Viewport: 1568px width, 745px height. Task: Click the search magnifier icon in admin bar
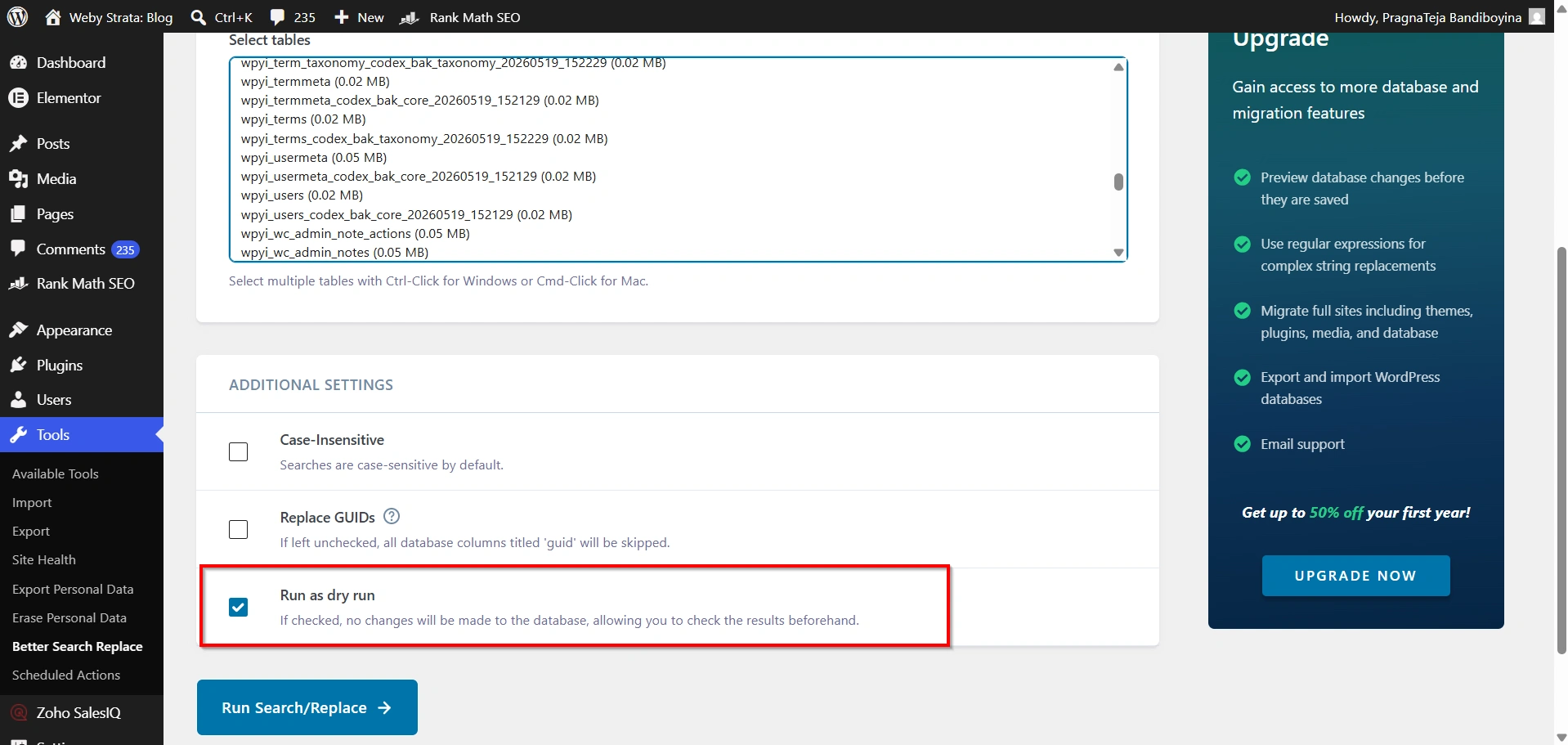tap(198, 17)
